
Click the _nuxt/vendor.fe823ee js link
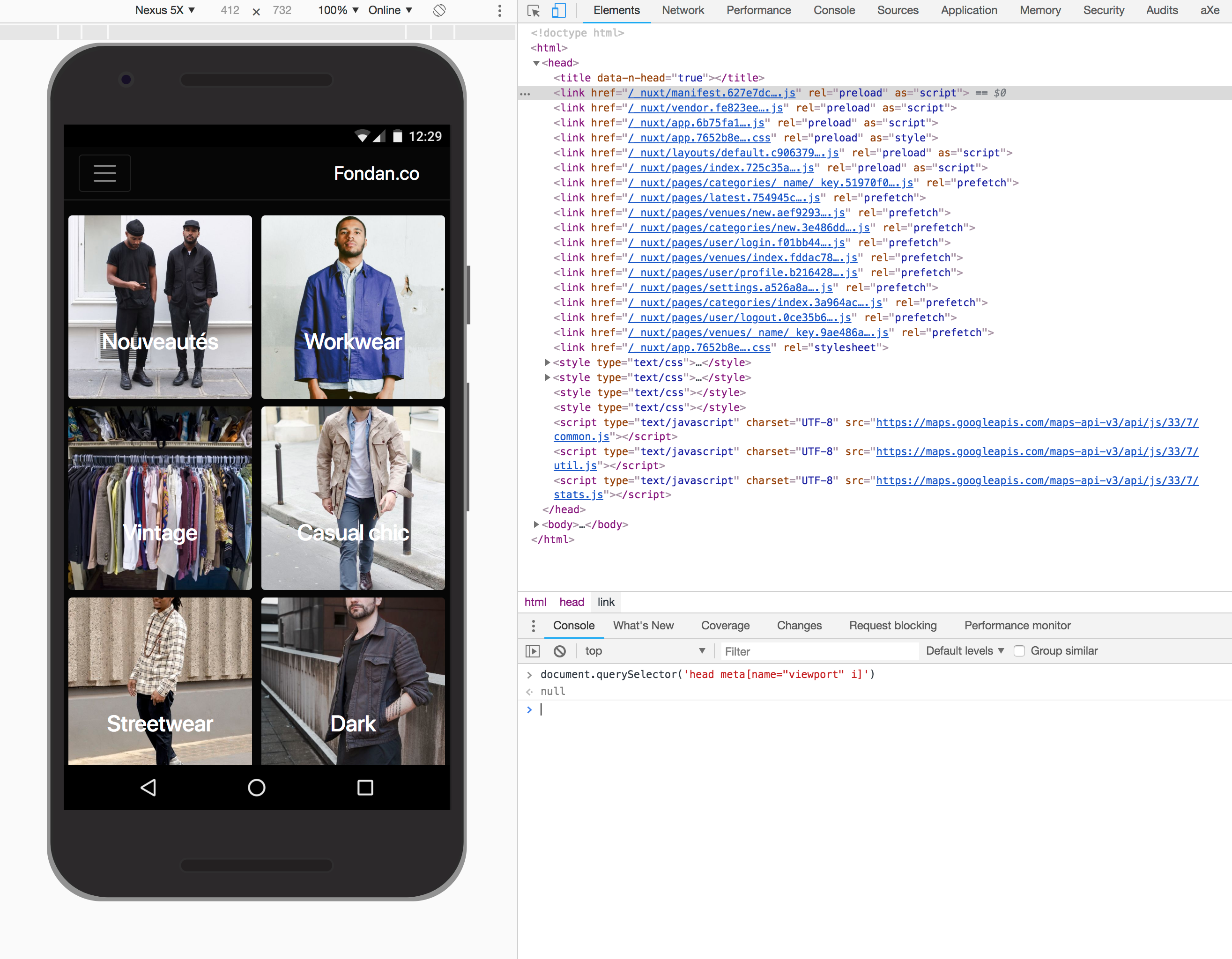[x=705, y=108]
